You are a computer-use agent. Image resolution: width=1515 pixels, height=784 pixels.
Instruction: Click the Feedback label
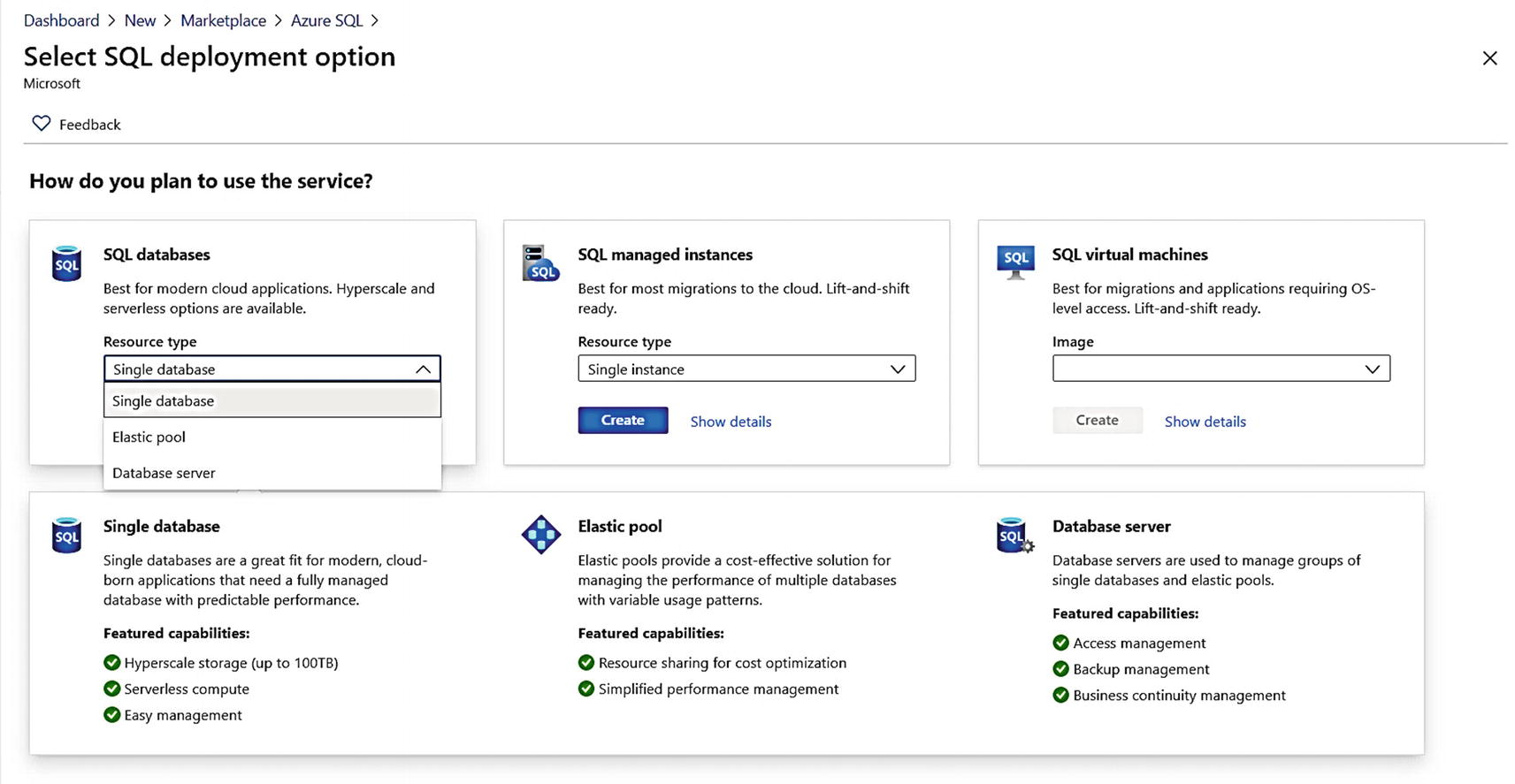point(89,125)
